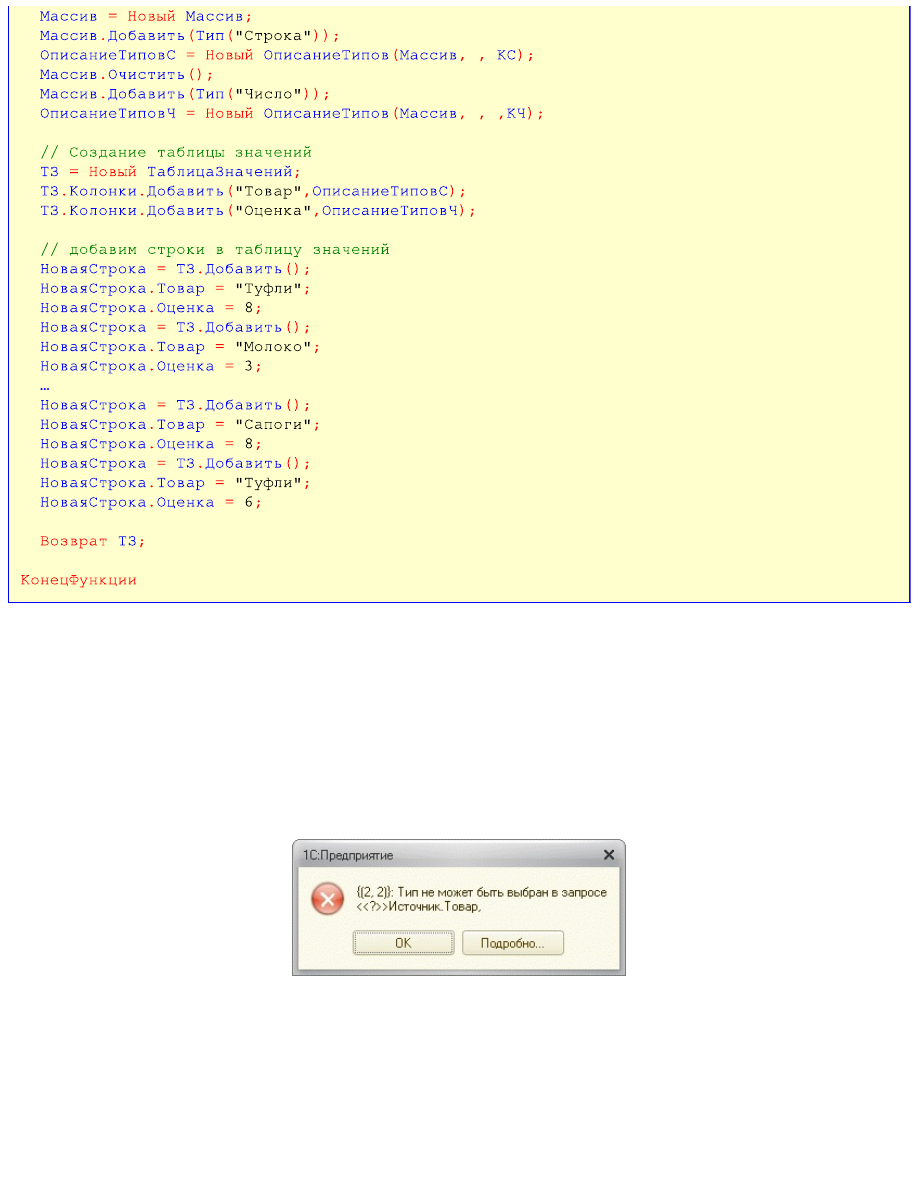Open error details with the Подробно... button

coord(512,943)
